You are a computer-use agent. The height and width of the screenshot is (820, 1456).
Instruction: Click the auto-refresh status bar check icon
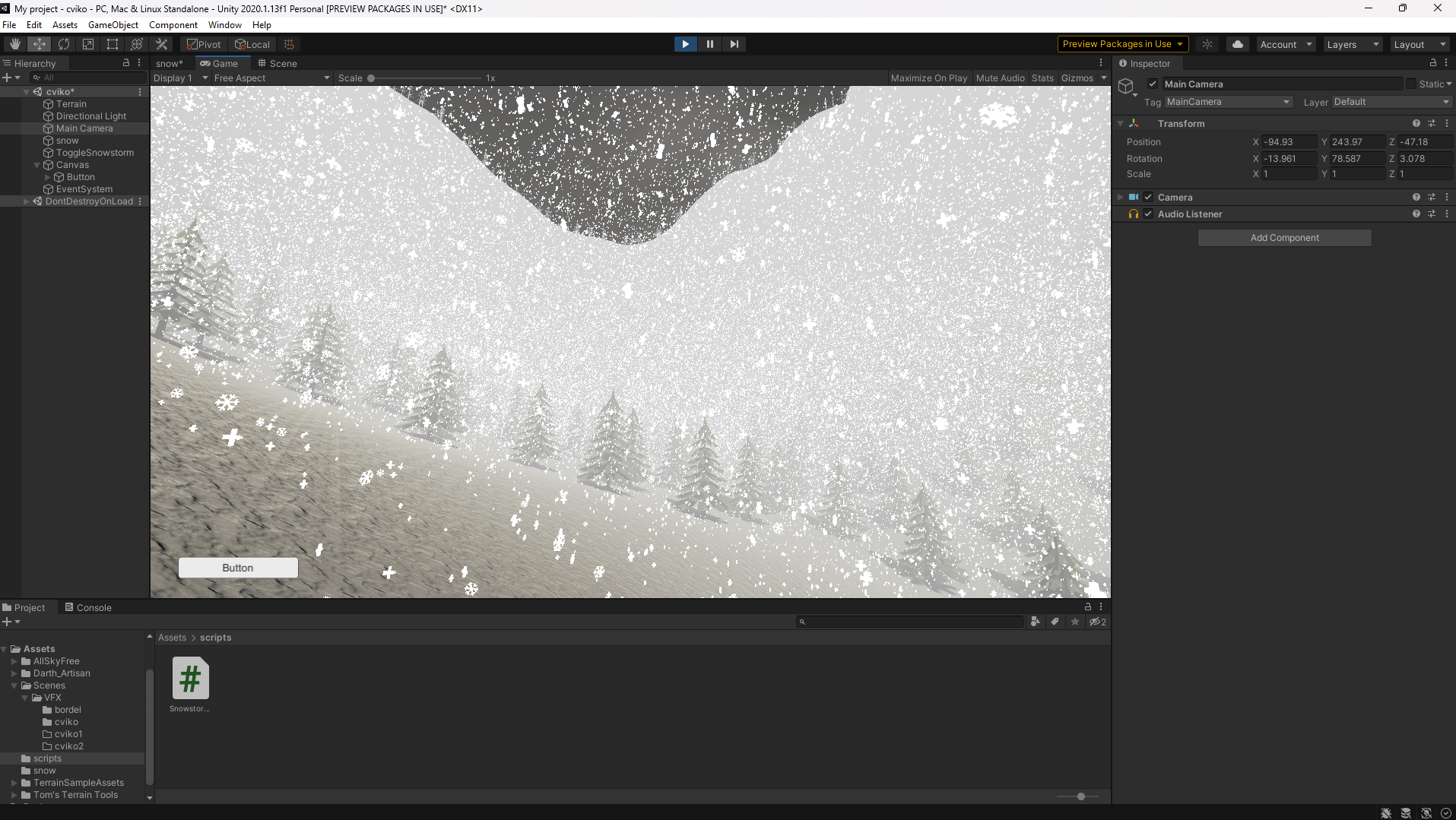pyautogui.click(x=1446, y=812)
